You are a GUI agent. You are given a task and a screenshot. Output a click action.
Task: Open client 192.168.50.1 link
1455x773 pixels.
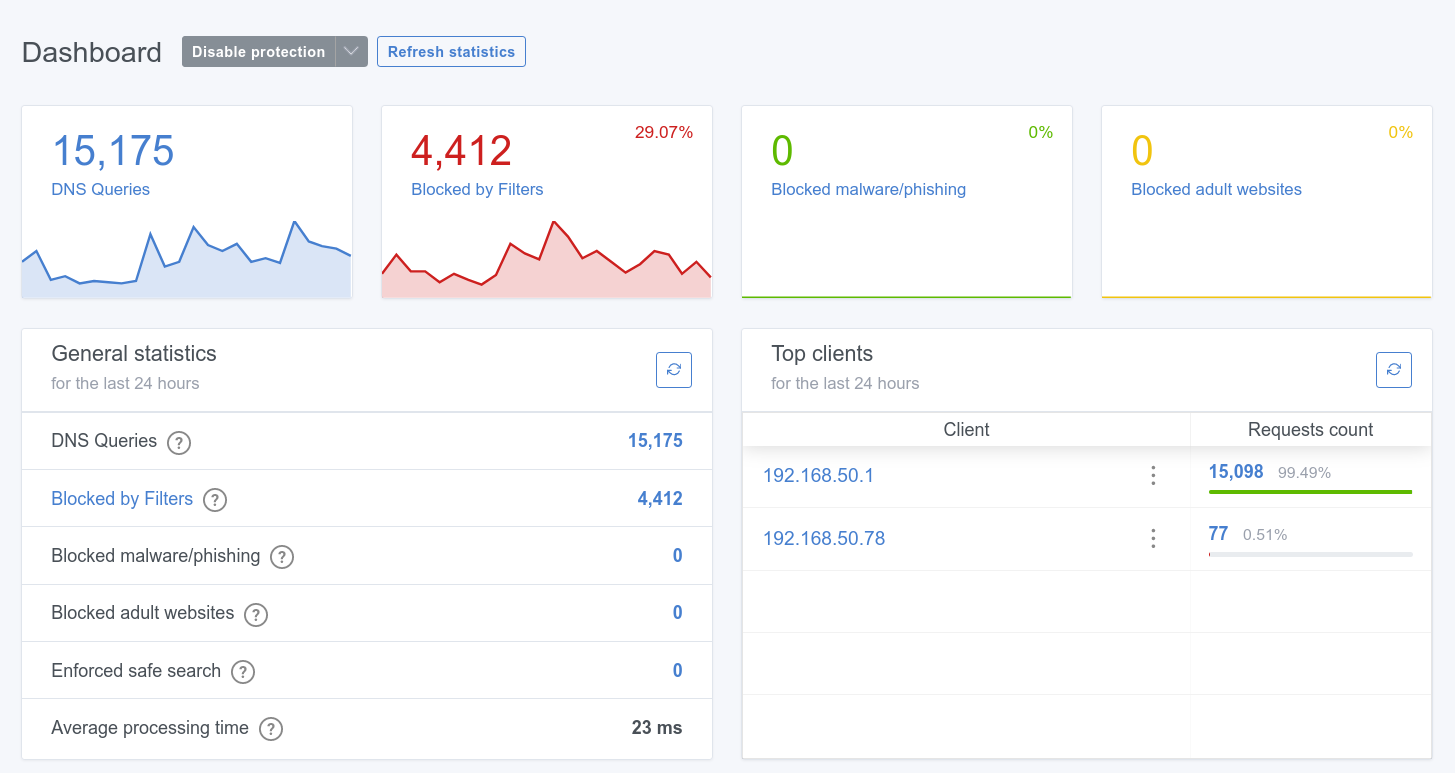tap(818, 476)
